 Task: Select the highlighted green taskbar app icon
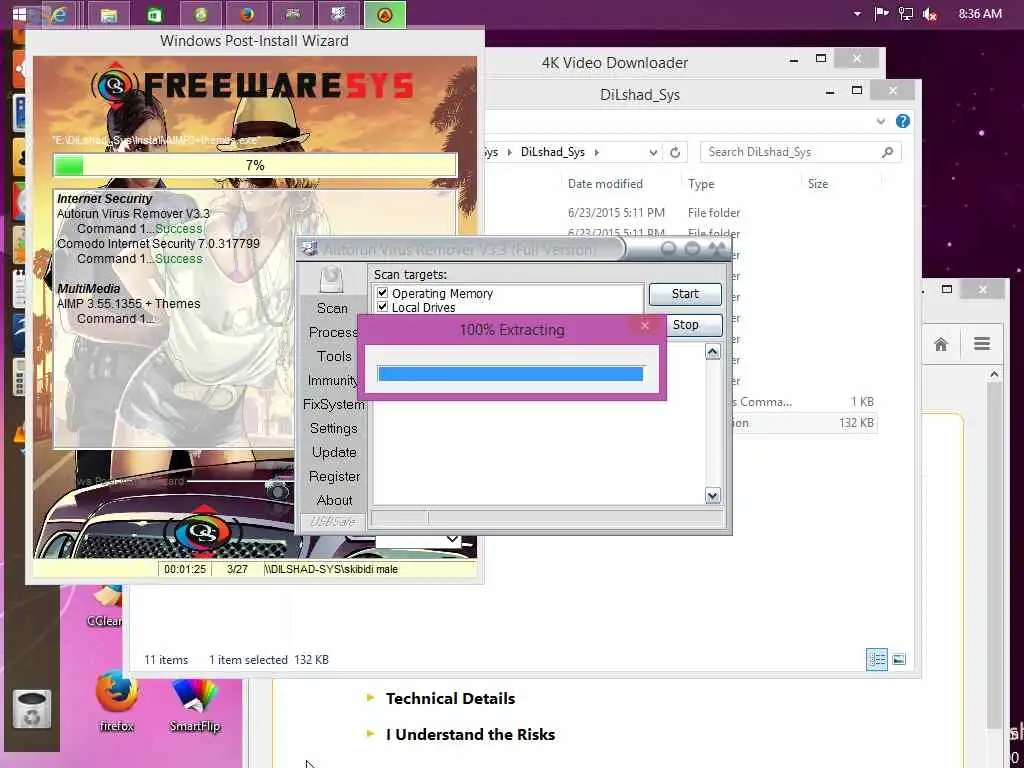coord(385,14)
